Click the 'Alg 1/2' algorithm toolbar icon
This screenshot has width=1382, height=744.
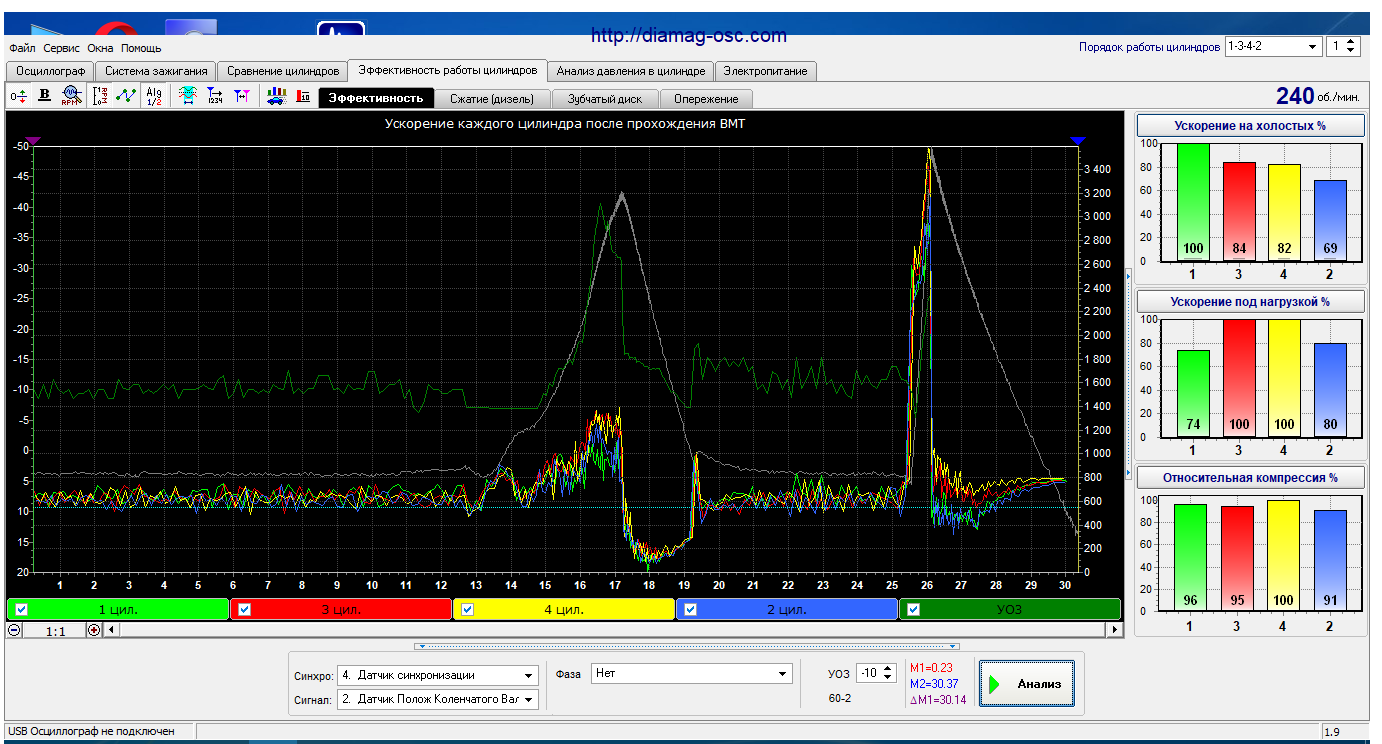click(154, 96)
